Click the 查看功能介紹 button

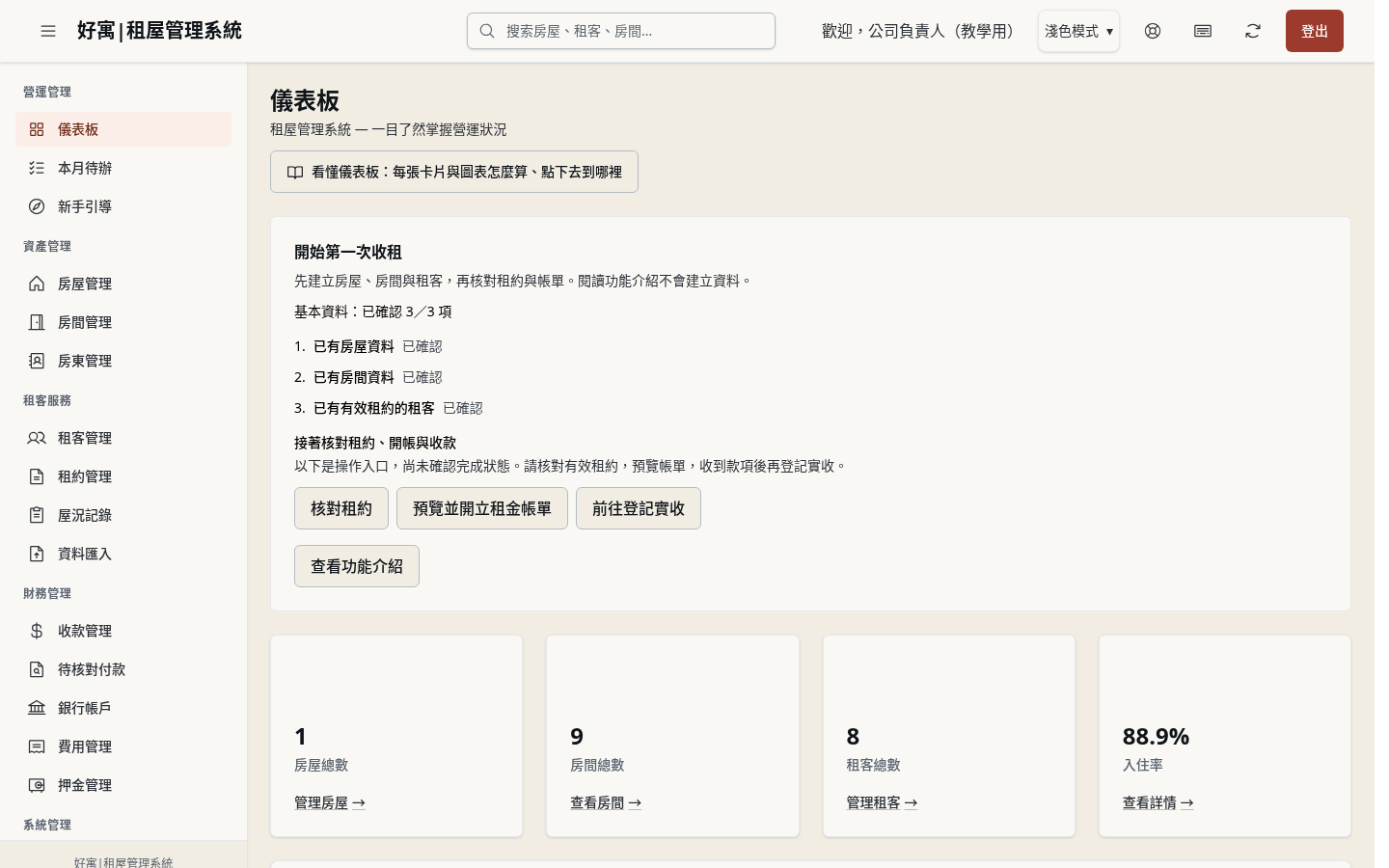(x=357, y=566)
